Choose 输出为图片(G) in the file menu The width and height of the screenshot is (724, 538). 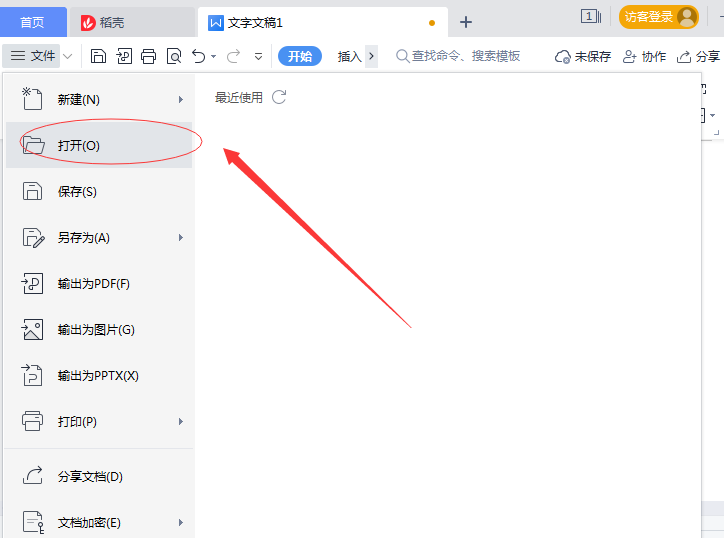pos(99,330)
